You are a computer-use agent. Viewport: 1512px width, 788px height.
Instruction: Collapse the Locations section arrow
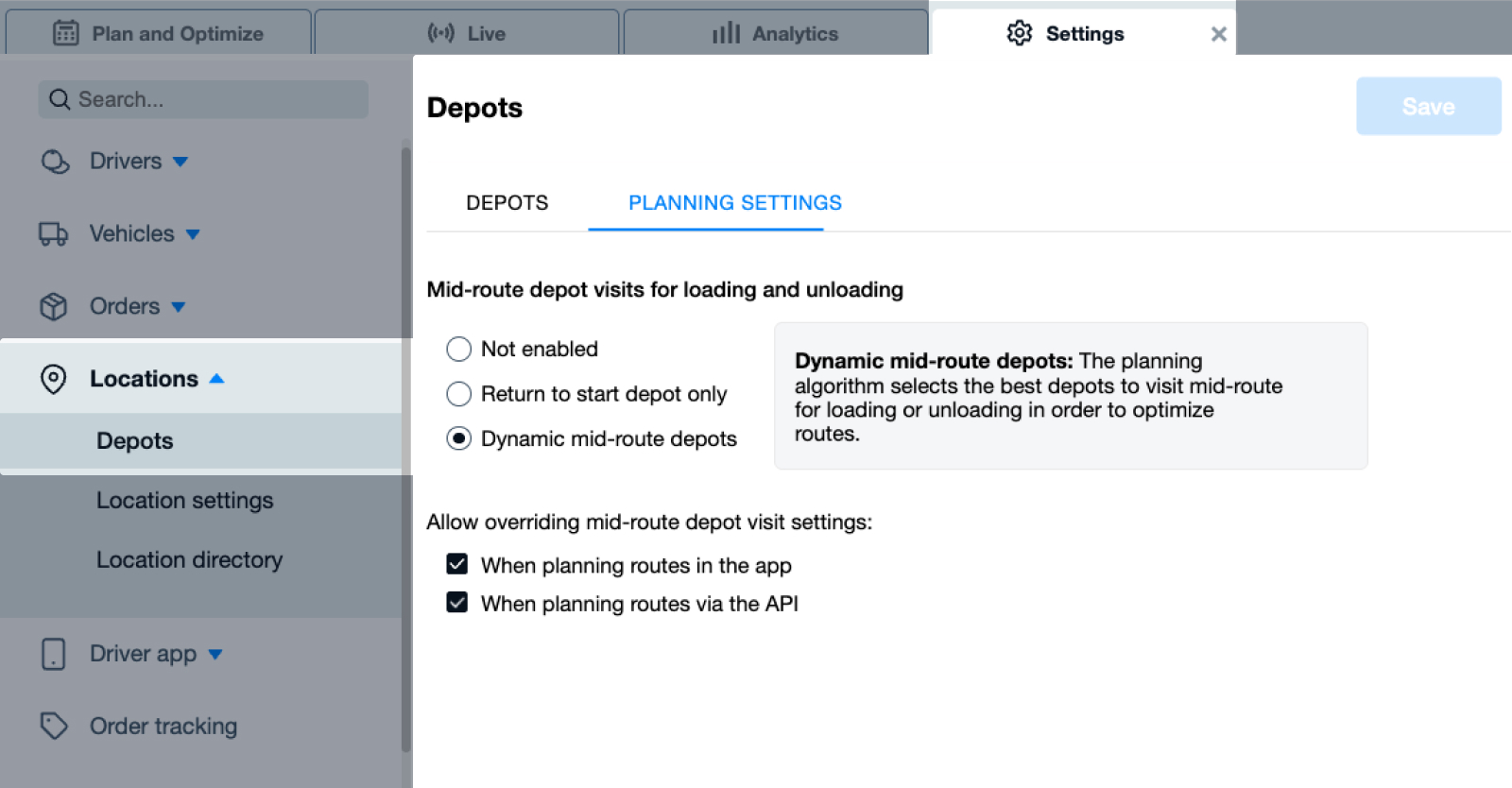pyautogui.click(x=216, y=379)
